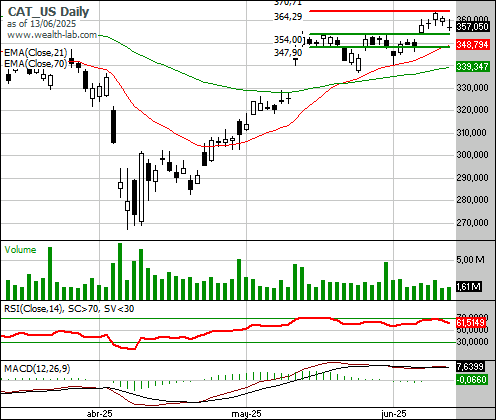Click the CAT_US Daily chart title
The image size is (496, 420).
pos(48,12)
